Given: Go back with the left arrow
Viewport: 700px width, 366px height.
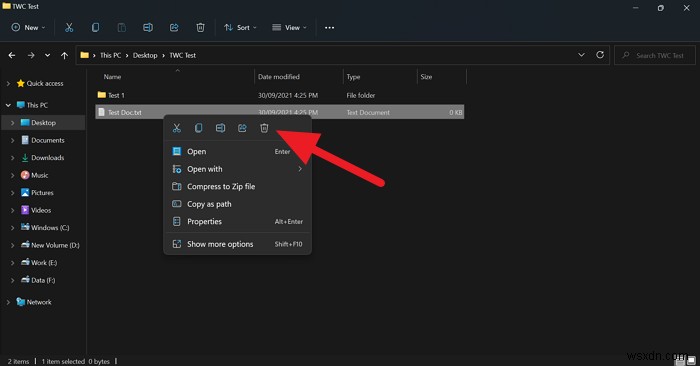Looking at the screenshot, I should tap(12, 55).
